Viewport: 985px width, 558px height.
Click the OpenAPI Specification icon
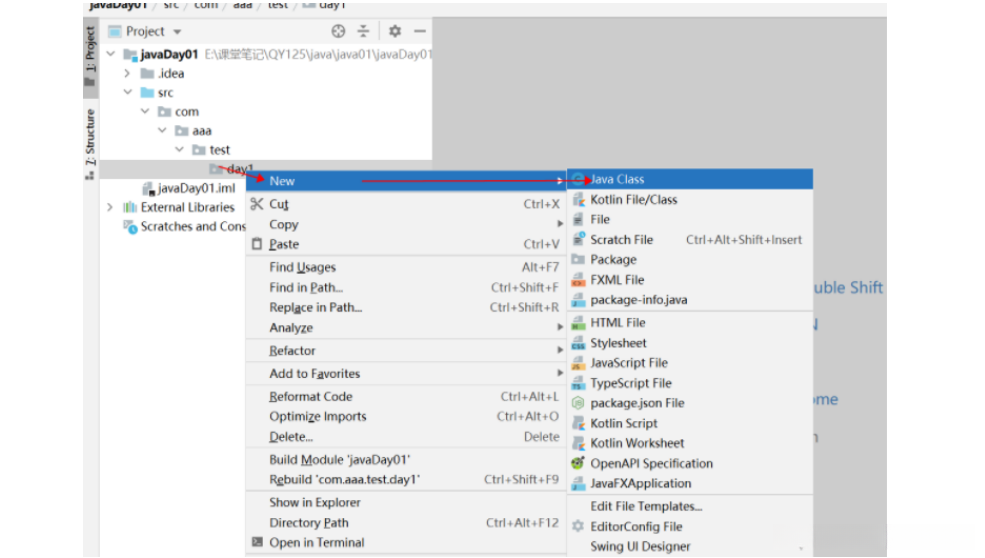[578, 463]
